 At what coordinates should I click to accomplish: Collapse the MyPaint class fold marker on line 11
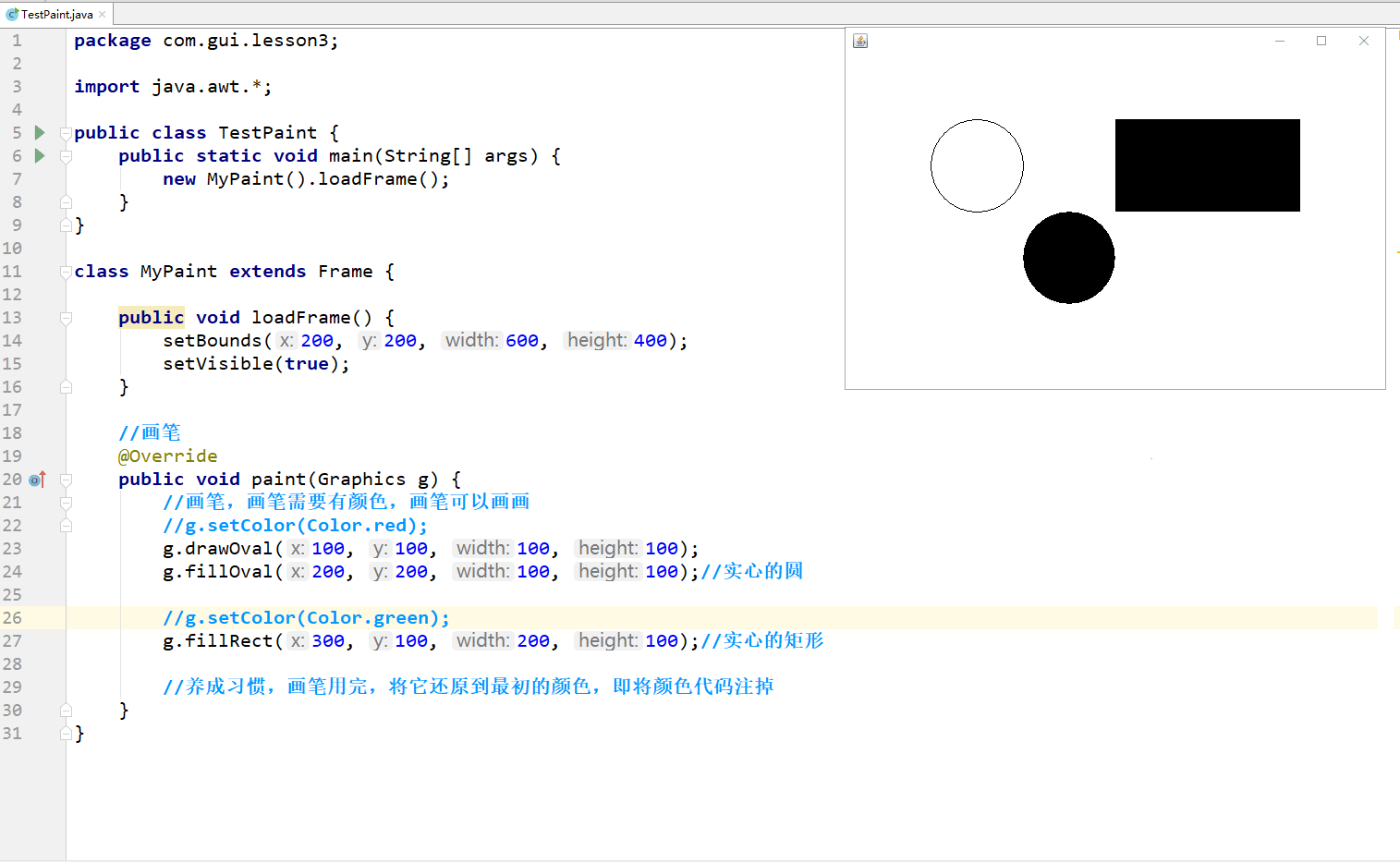66,272
